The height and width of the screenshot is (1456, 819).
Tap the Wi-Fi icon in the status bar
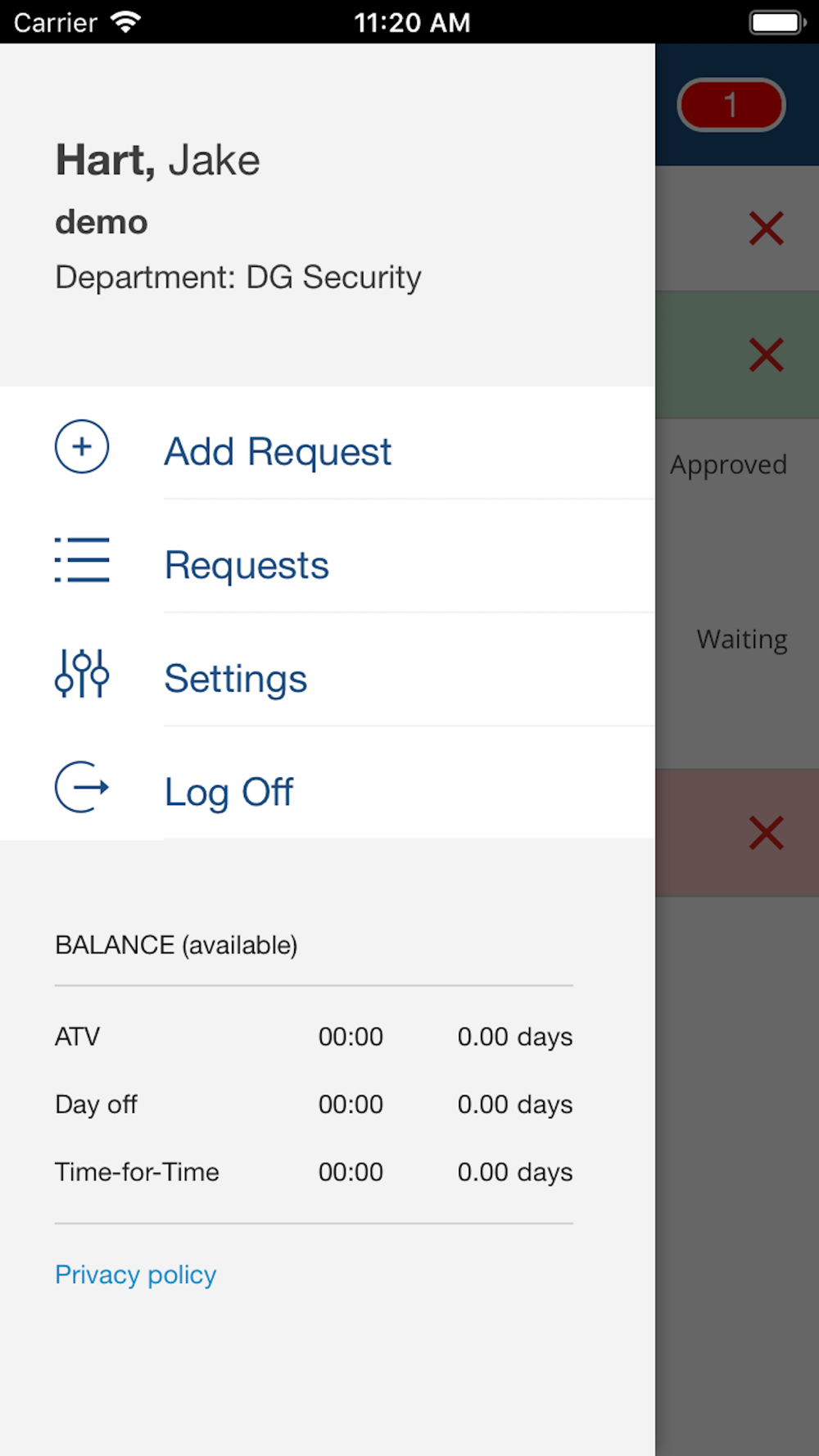(x=125, y=22)
